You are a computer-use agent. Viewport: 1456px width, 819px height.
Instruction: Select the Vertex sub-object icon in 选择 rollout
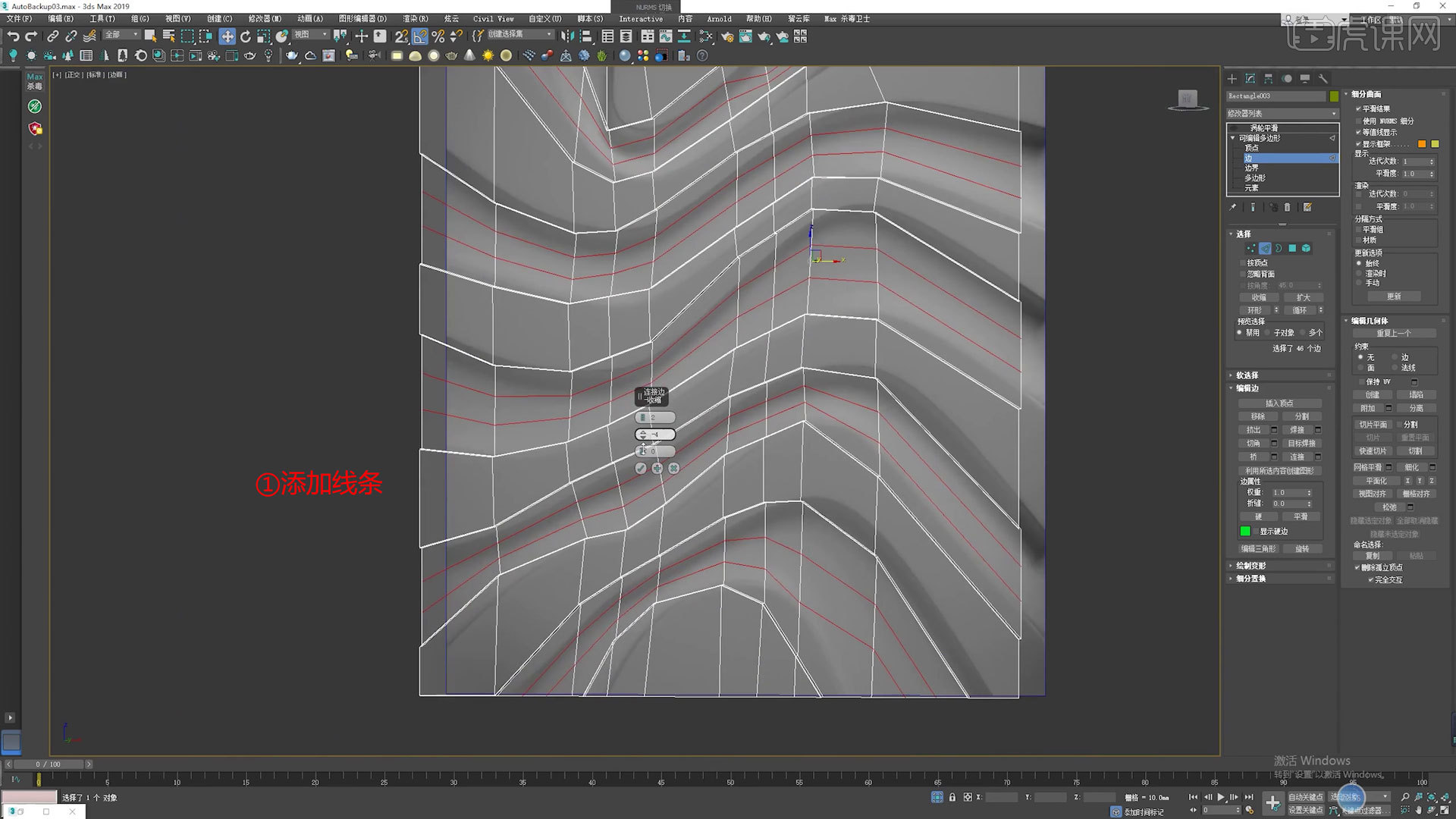click(x=1249, y=249)
